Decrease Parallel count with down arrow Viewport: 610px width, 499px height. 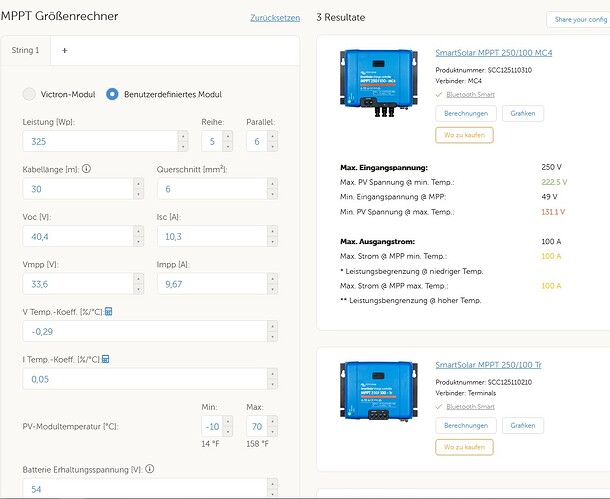click(273, 147)
